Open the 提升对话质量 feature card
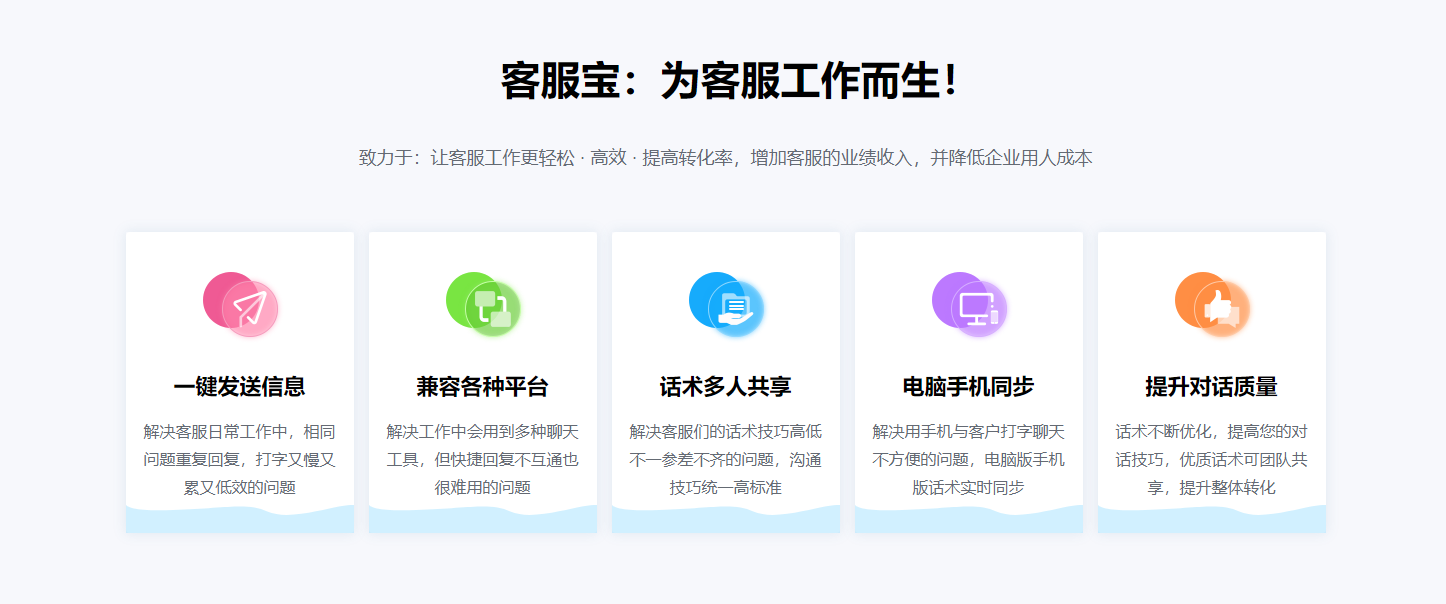Screen dimensions: 1446x604 click(x=1211, y=380)
